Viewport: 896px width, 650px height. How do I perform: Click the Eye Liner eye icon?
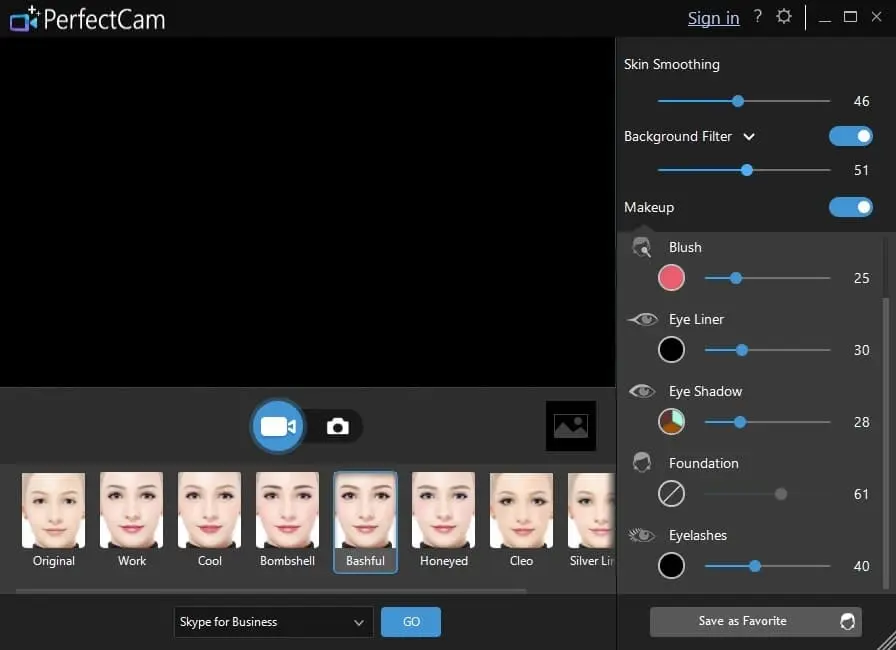(643, 319)
